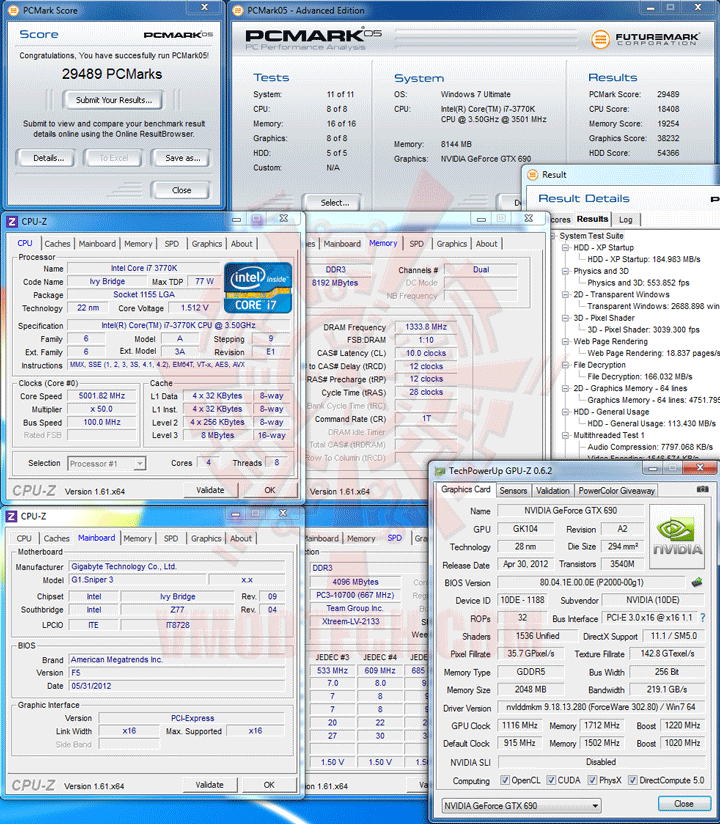This screenshot has width=720, height=824.
Task: Collapse the Multithreaded Test 1 node
Action: [565, 436]
